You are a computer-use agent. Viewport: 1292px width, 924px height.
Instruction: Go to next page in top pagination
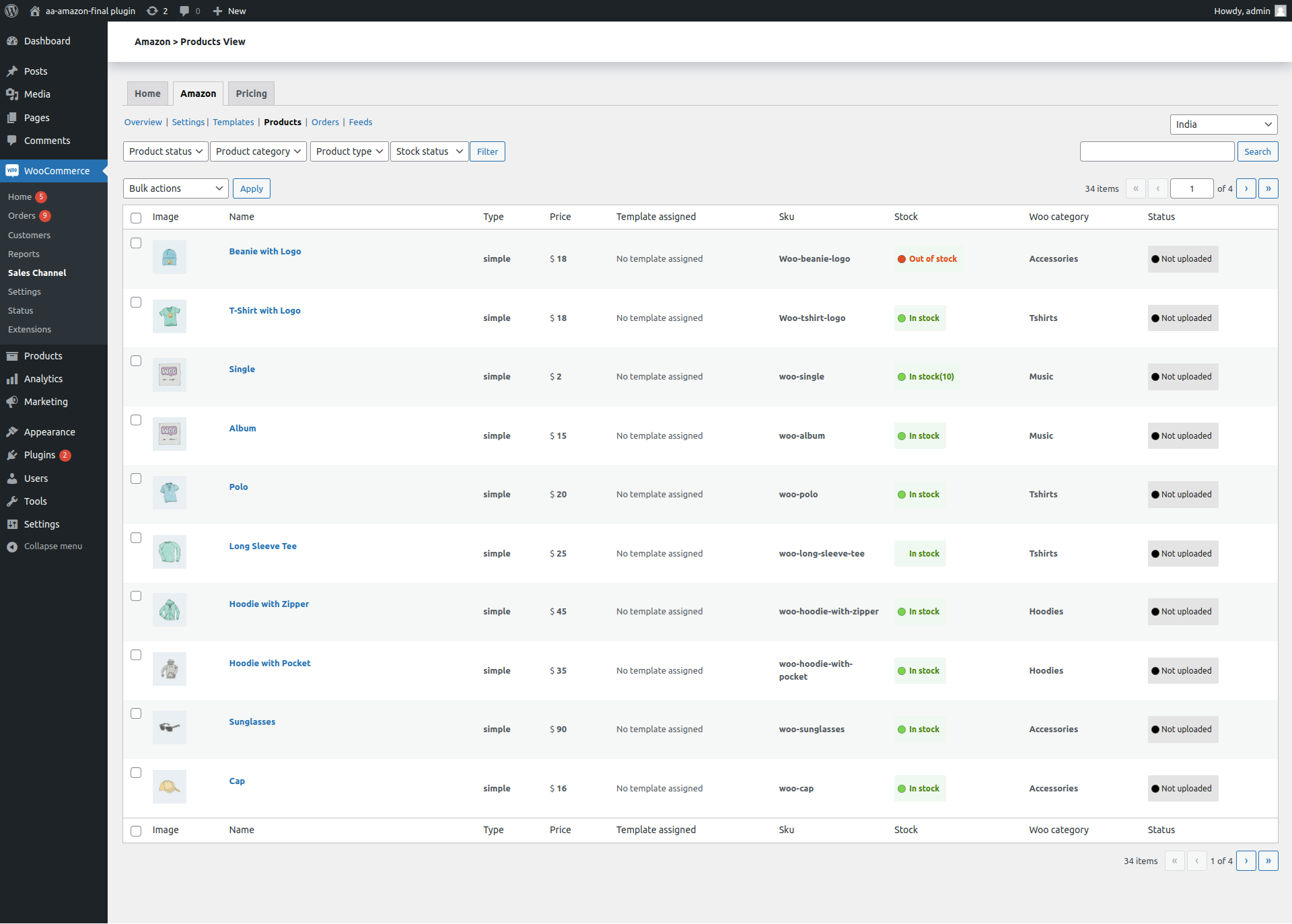(x=1246, y=188)
